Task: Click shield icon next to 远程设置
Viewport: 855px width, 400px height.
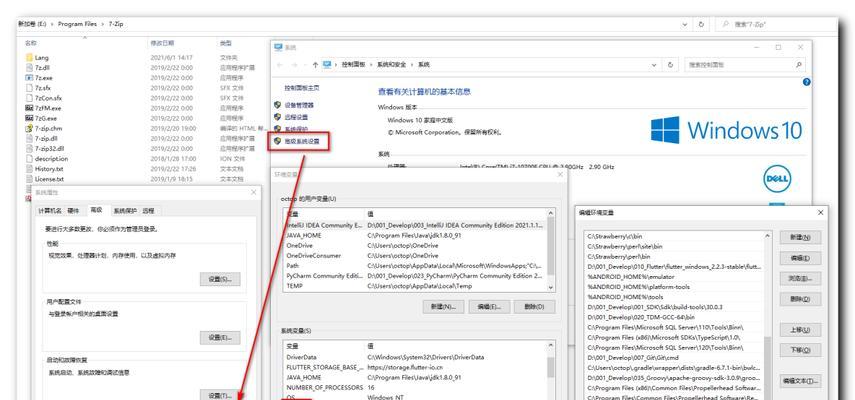Action: (278, 117)
